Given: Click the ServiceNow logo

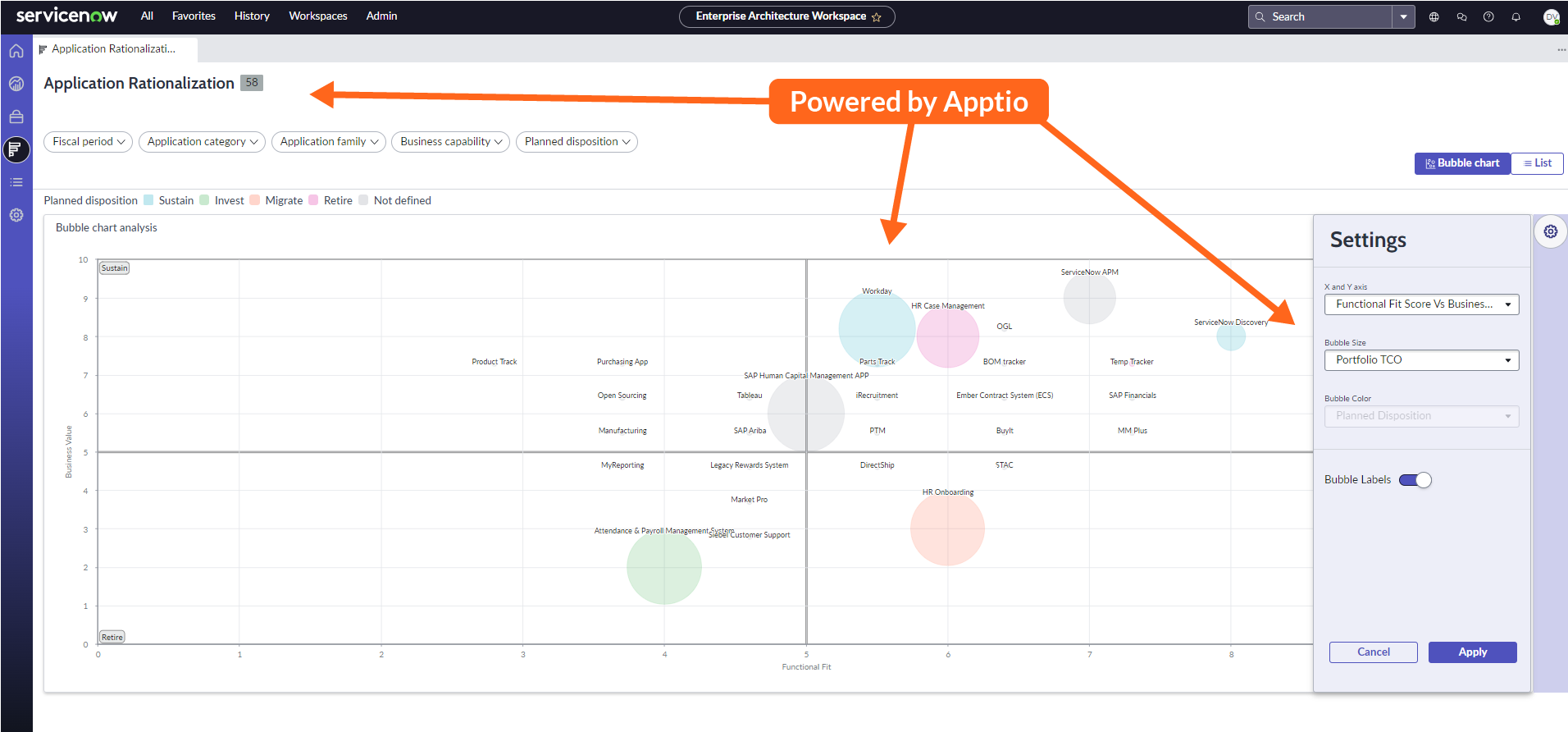Looking at the screenshot, I should (x=66, y=16).
